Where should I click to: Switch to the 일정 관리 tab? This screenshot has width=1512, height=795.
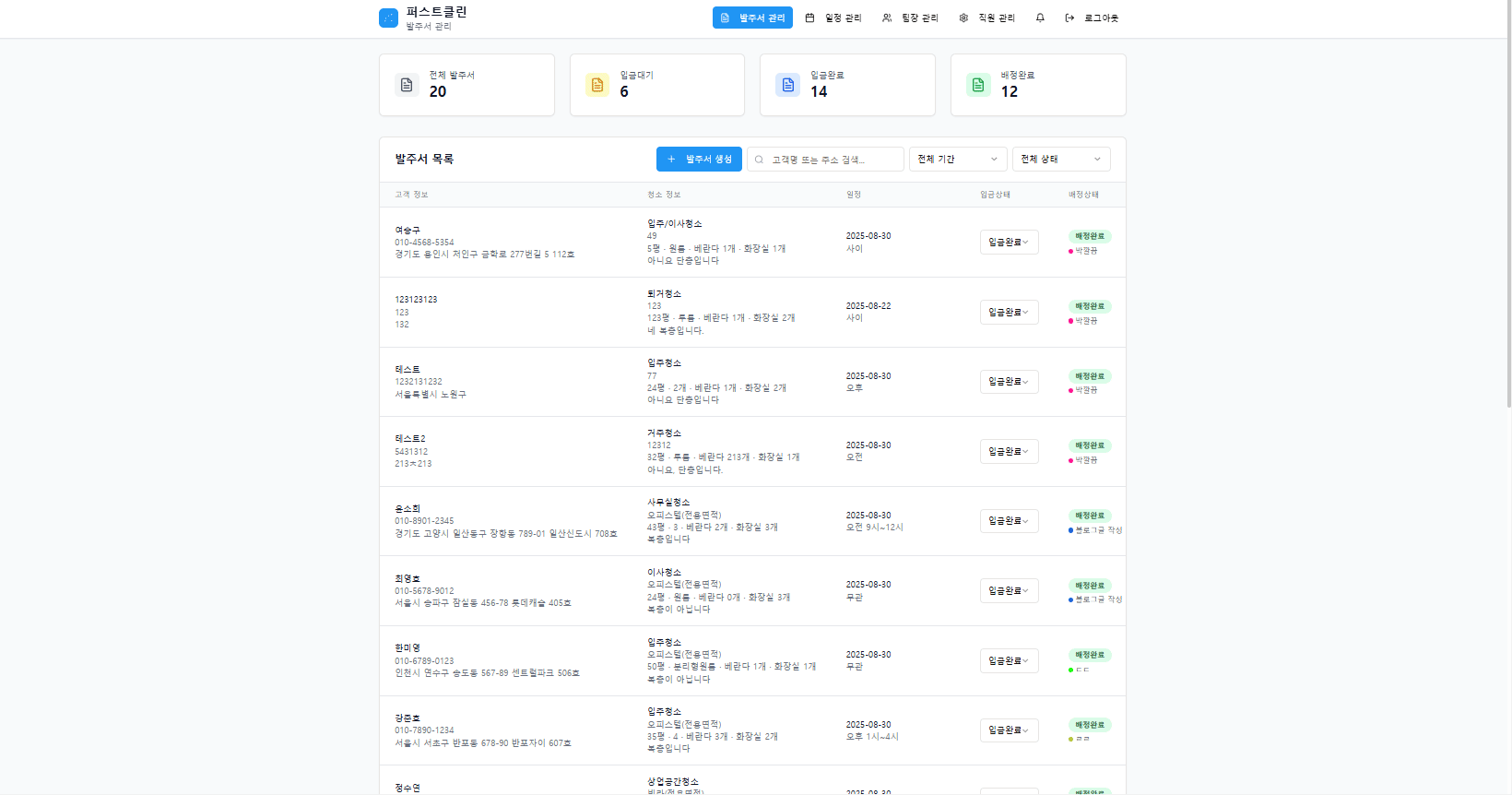tap(833, 18)
